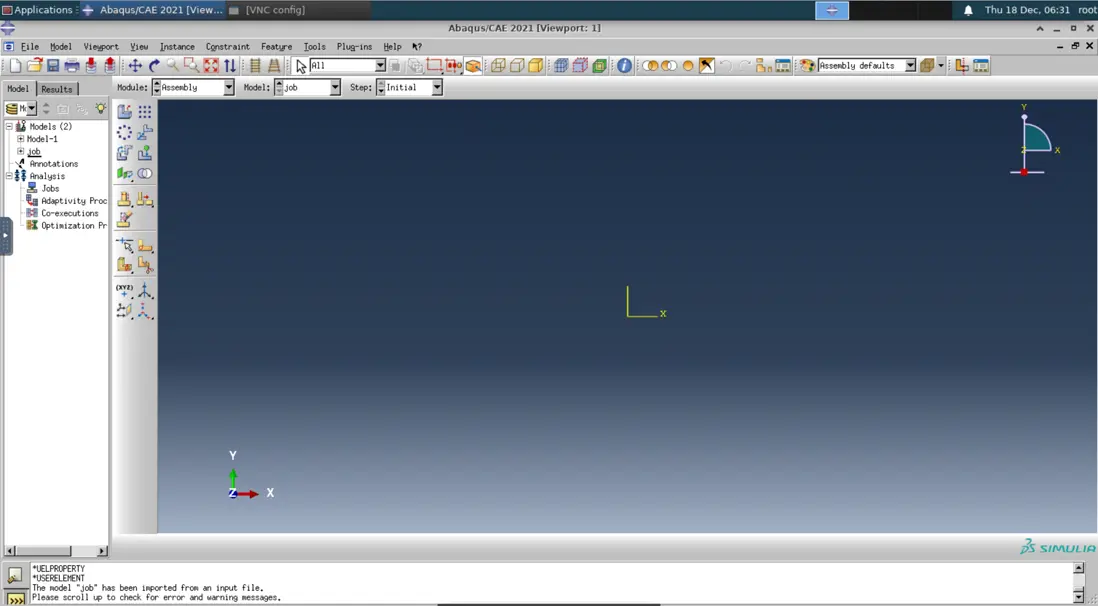Click the Merge/Cut Instances tool
The width and height of the screenshot is (1098, 606).
coord(144,173)
